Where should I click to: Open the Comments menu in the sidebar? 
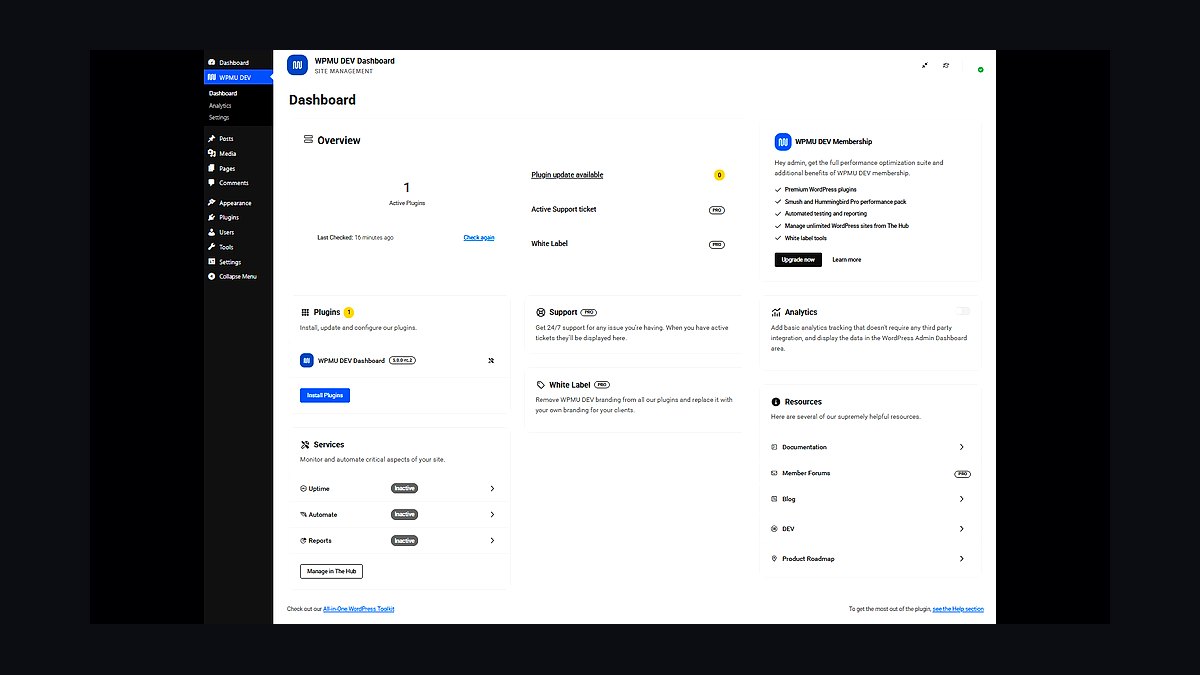(238, 183)
